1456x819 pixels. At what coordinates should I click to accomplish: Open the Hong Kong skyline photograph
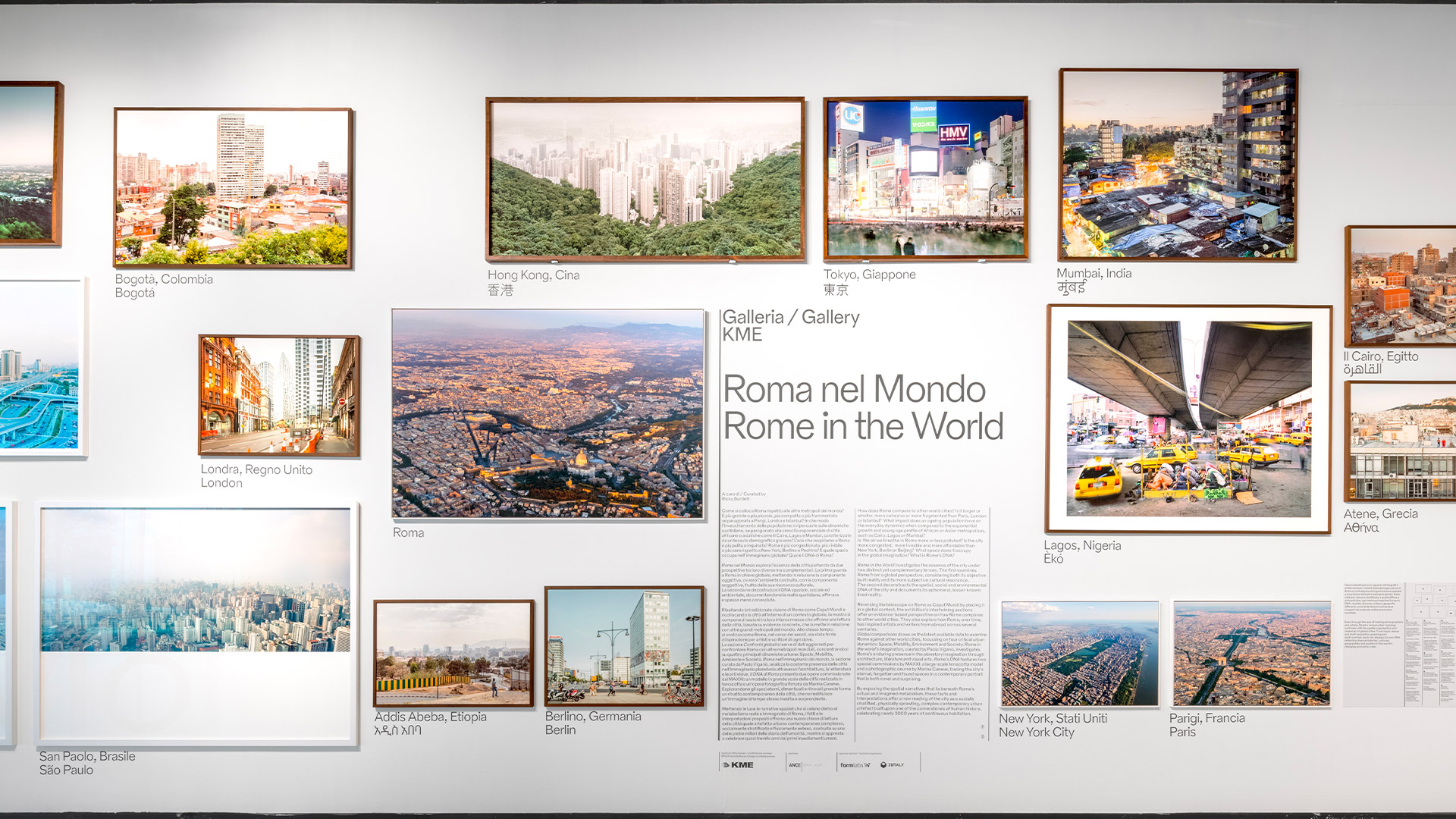click(x=645, y=179)
